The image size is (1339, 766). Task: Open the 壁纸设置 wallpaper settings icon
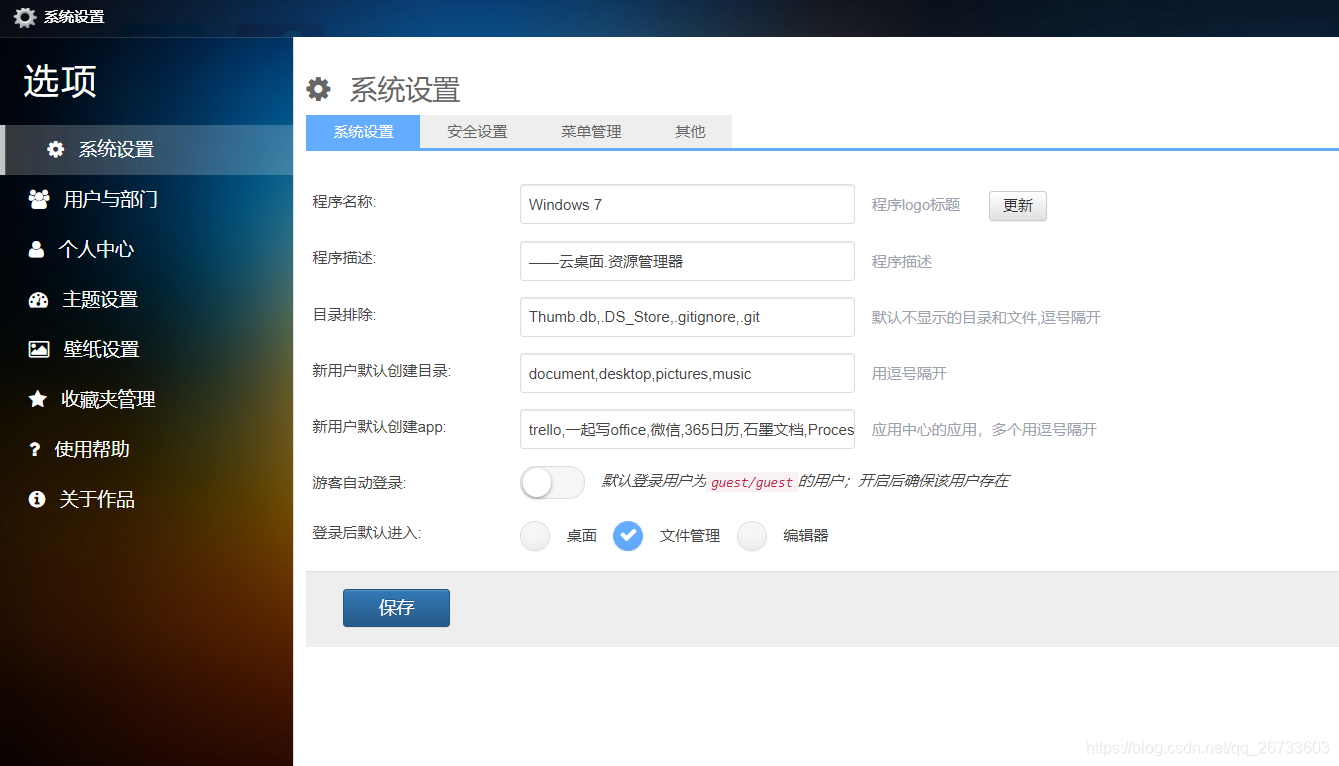coord(38,349)
